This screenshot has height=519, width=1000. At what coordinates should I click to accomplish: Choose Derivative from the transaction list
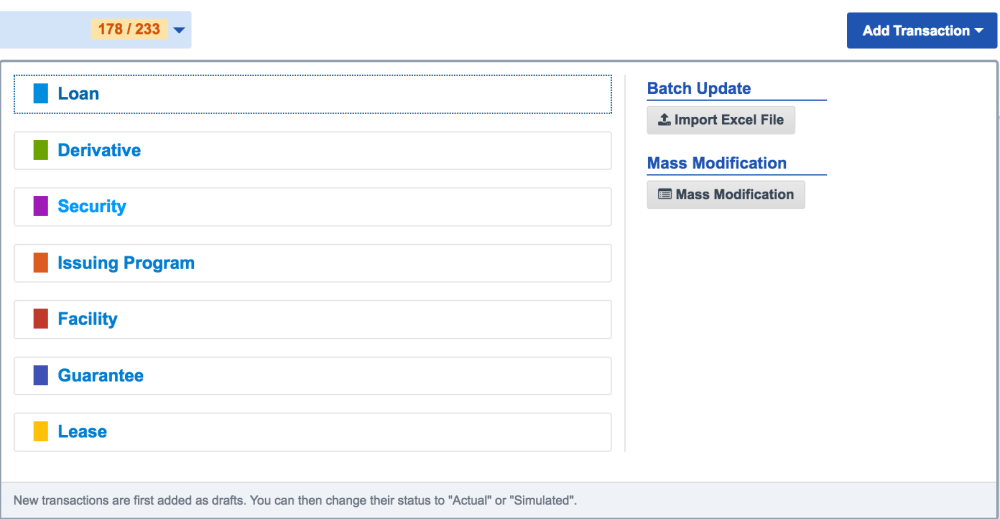(312, 150)
